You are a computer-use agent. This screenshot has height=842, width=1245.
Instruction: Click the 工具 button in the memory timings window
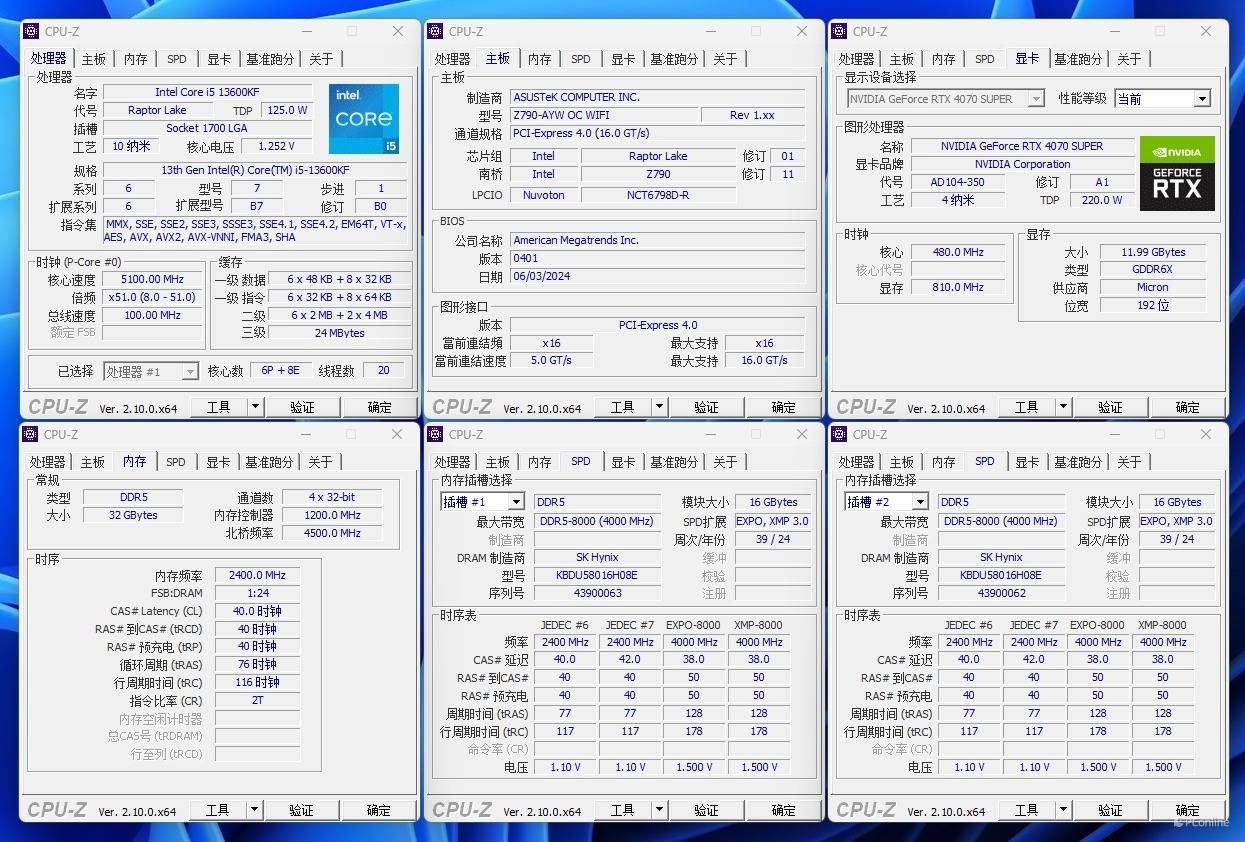click(x=217, y=810)
